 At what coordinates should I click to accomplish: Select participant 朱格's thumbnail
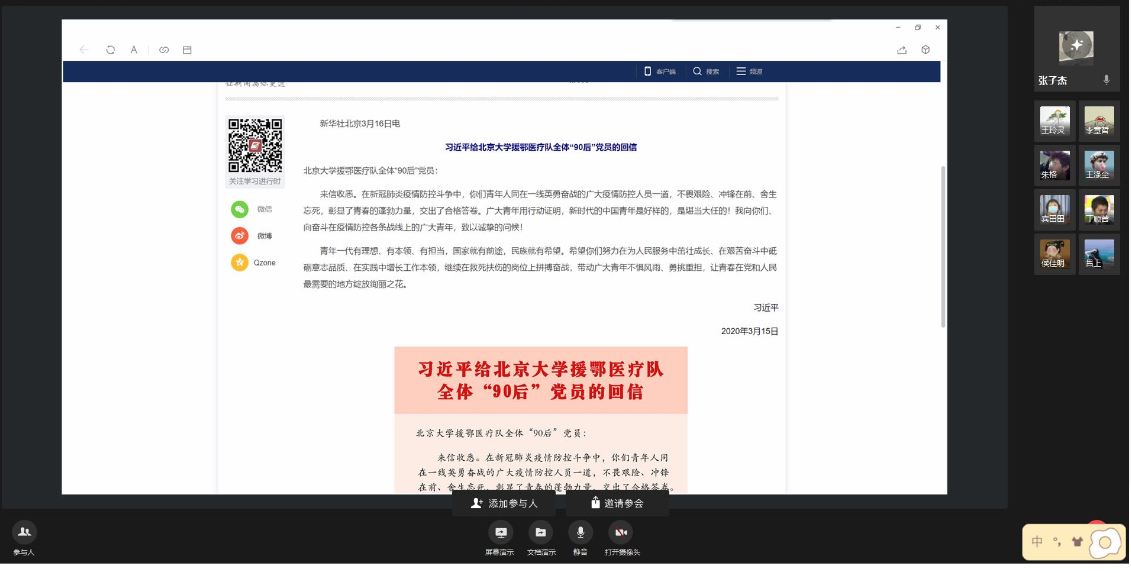coord(1054,166)
